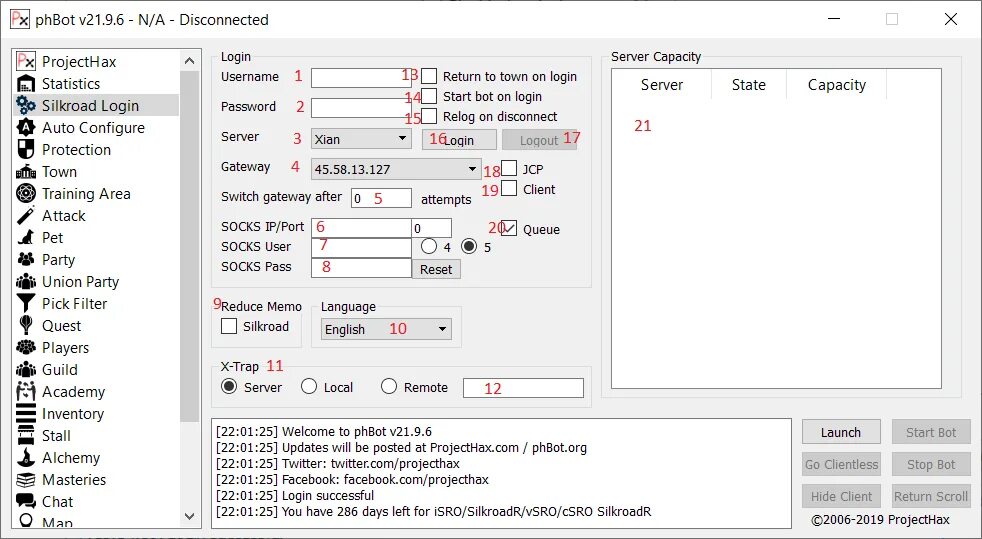The image size is (982, 539).
Task: Click sidebar scroll up arrow
Action: tap(190, 61)
